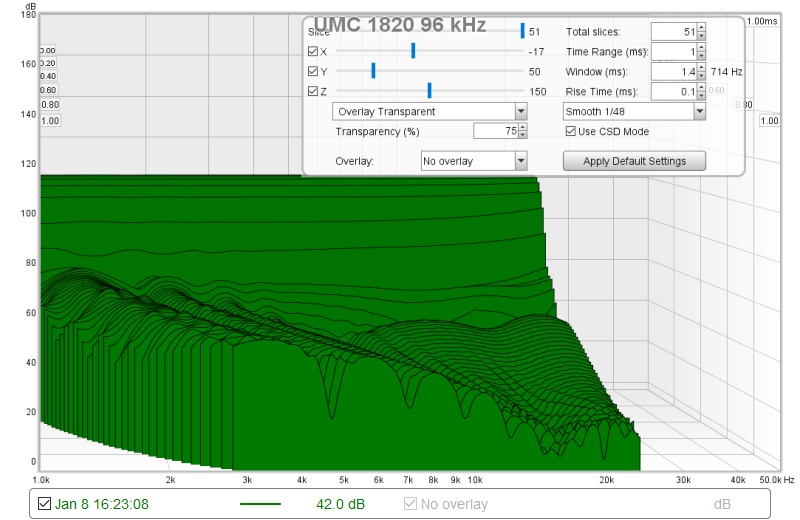Toggle the No overlay legend checkbox
This screenshot has width=800, height=520.
click(410, 504)
